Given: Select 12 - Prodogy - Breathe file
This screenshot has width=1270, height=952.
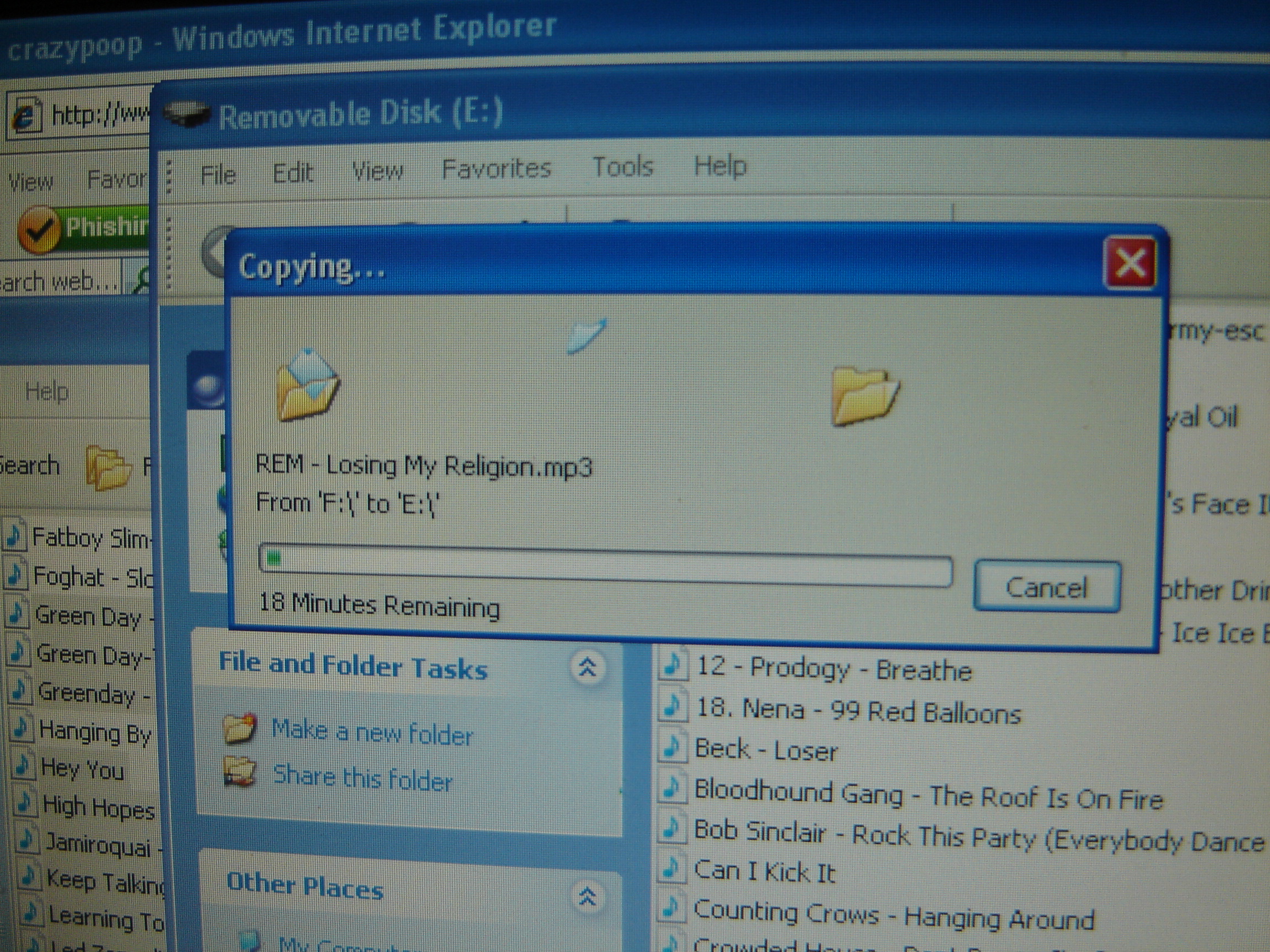Looking at the screenshot, I should (833, 668).
